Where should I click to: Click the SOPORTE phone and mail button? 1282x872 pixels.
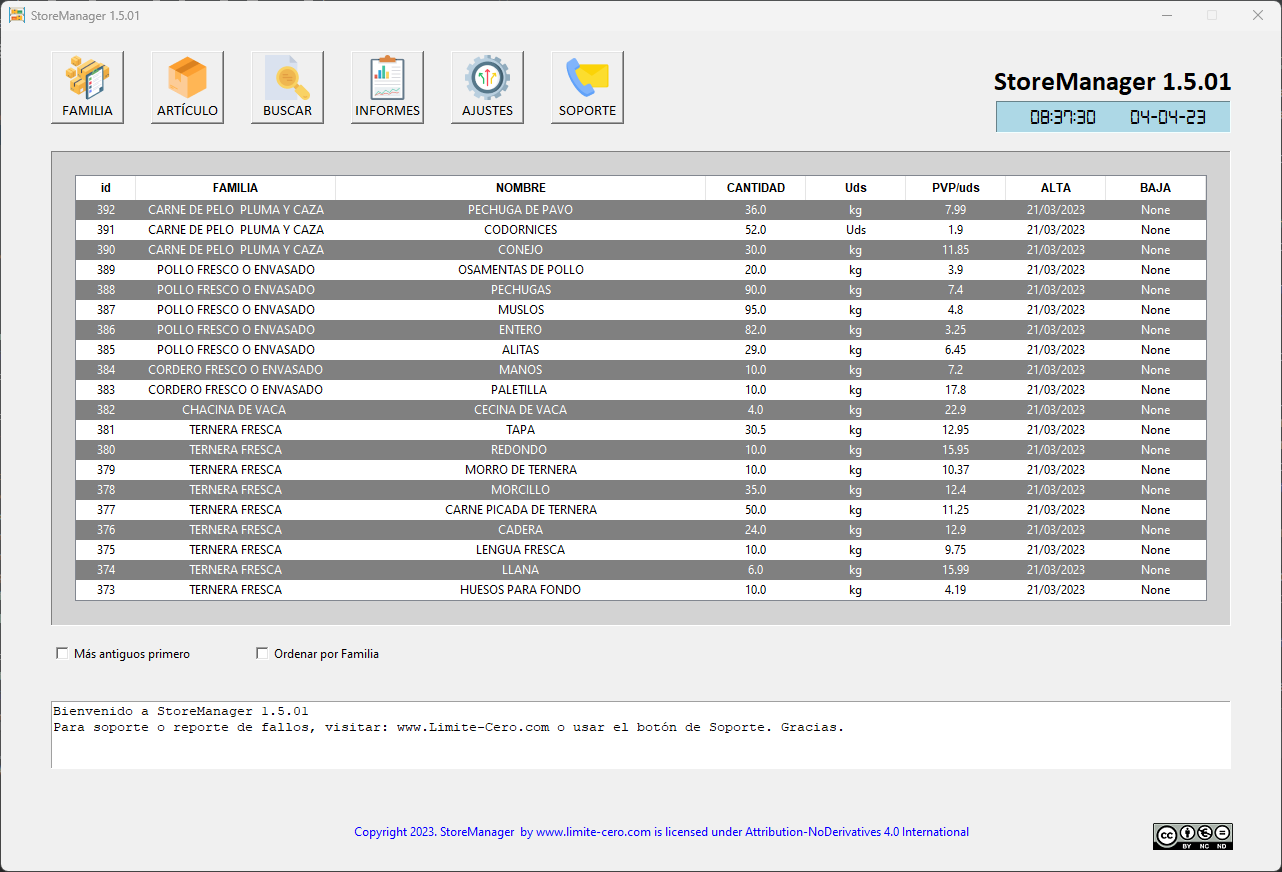(x=588, y=88)
